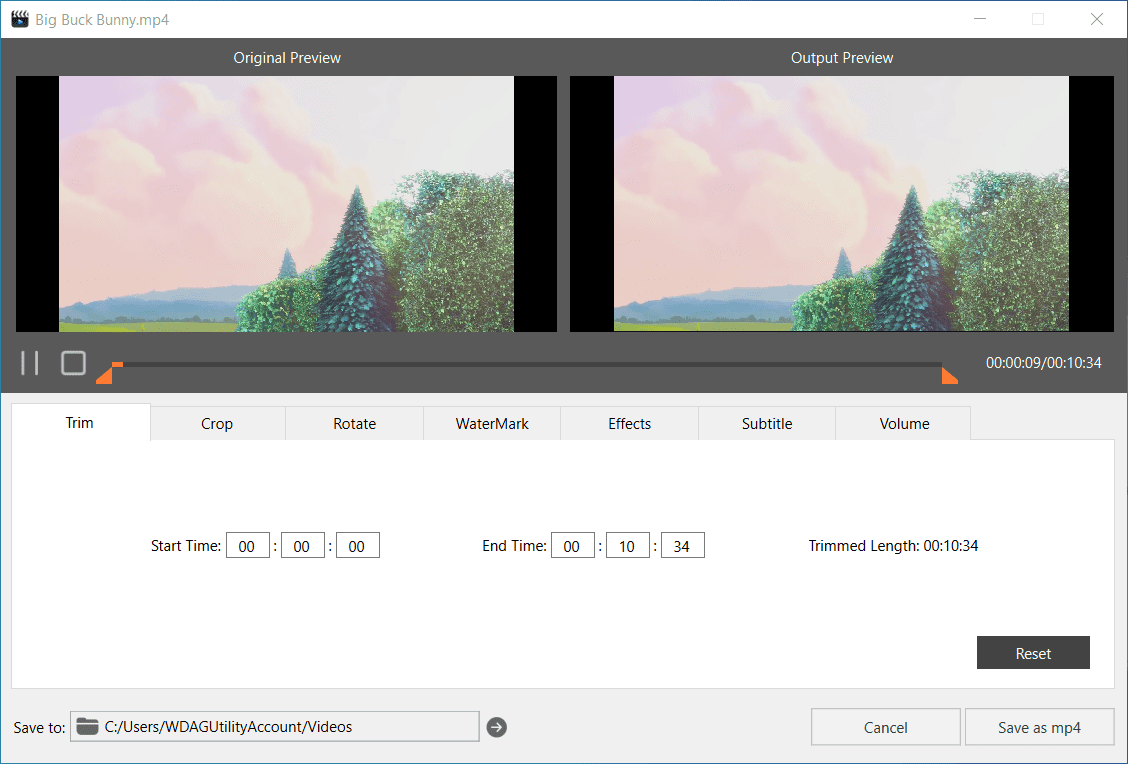Click the app clapperboard icon in title bar
The height and width of the screenshot is (764, 1128).
(x=20, y=19)
